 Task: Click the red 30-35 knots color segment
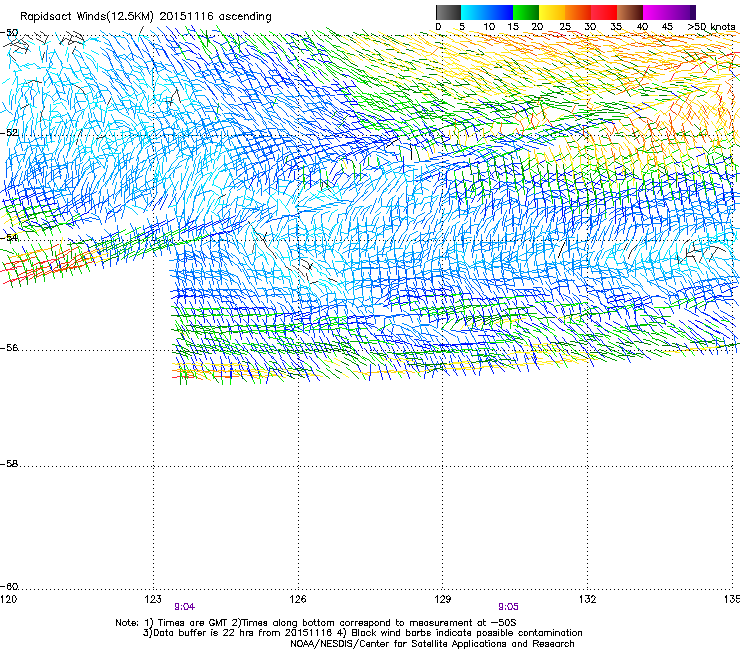tap(604, 12)
